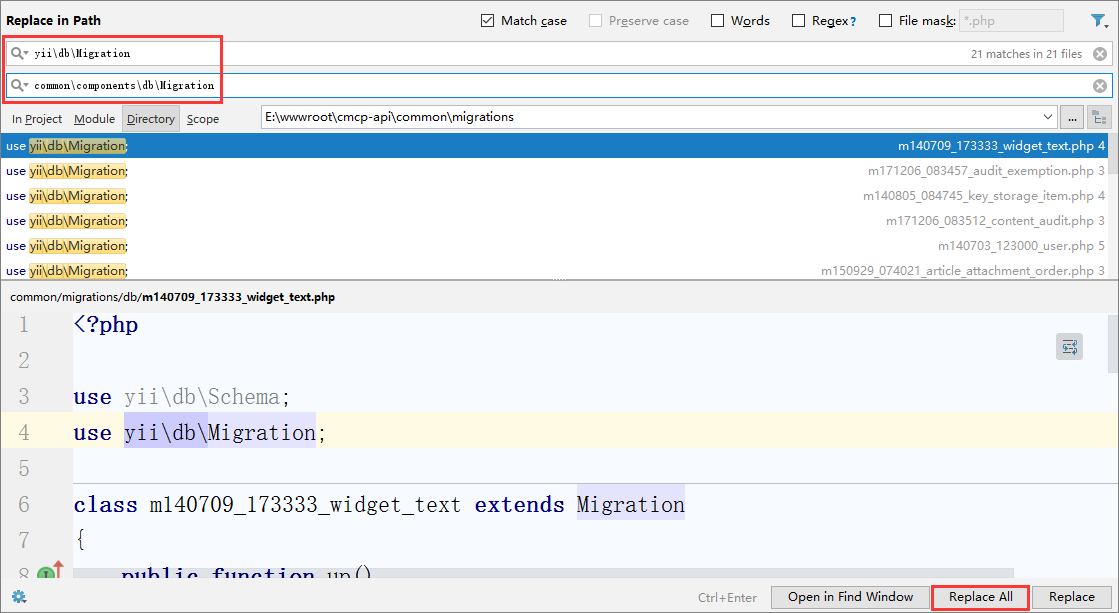
Task: Clear the yii\db\Migration search text
Action: 1100,54
